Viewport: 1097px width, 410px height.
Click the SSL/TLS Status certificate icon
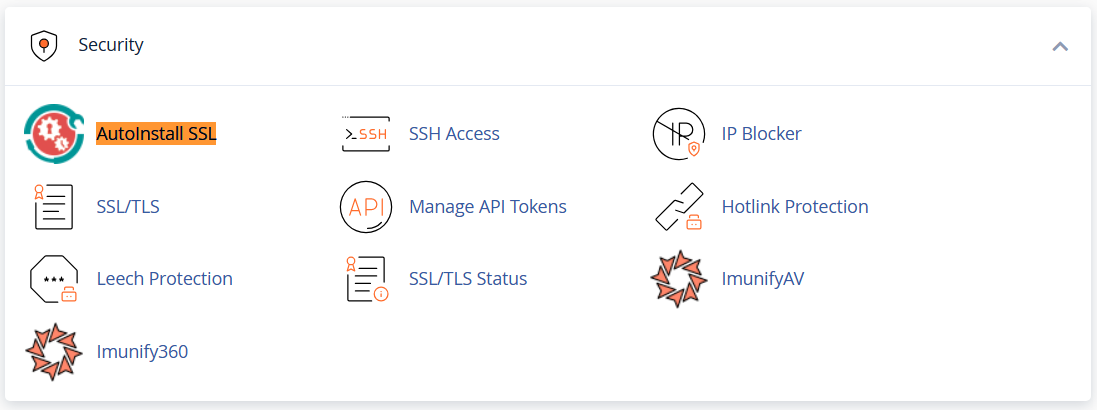pyautogui.click(x=367, y=279)
